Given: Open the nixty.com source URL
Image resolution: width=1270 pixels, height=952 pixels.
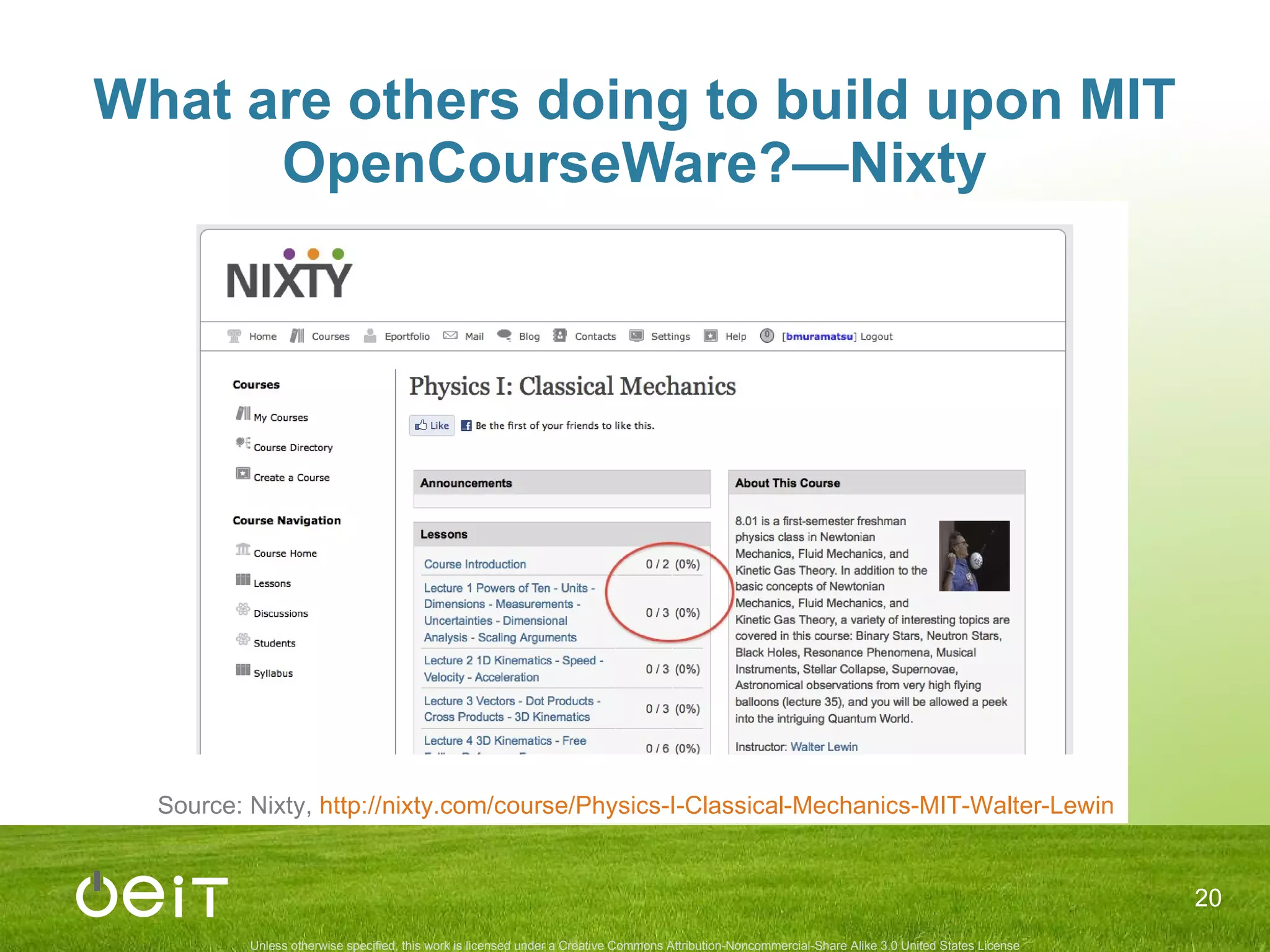Looking at the screenshot, I should [x=716, y=805].
